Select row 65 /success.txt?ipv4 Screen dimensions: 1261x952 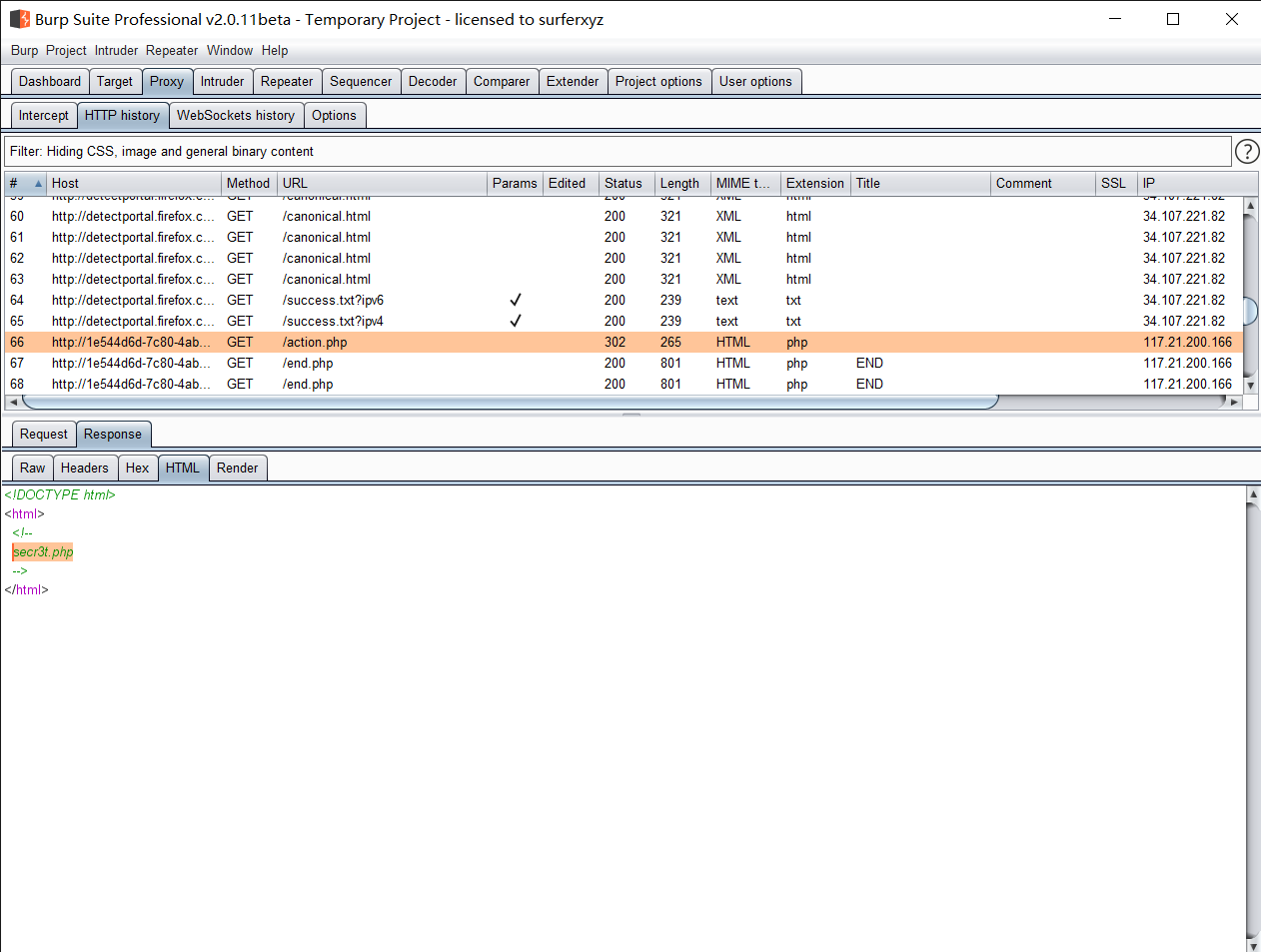624,321
